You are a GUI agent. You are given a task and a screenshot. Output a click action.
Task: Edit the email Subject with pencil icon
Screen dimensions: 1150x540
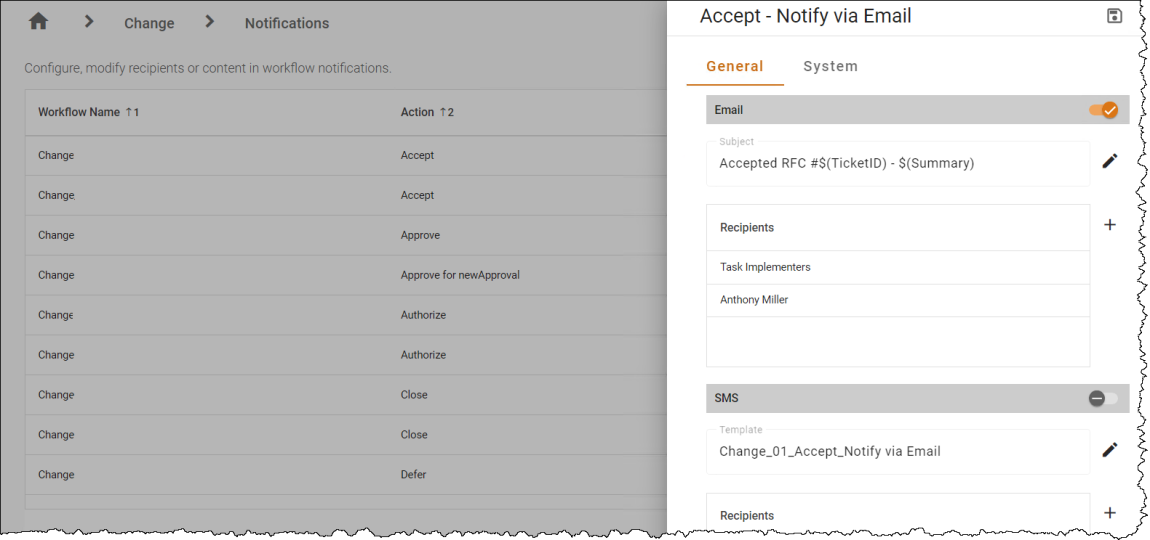pos(1110,161)
